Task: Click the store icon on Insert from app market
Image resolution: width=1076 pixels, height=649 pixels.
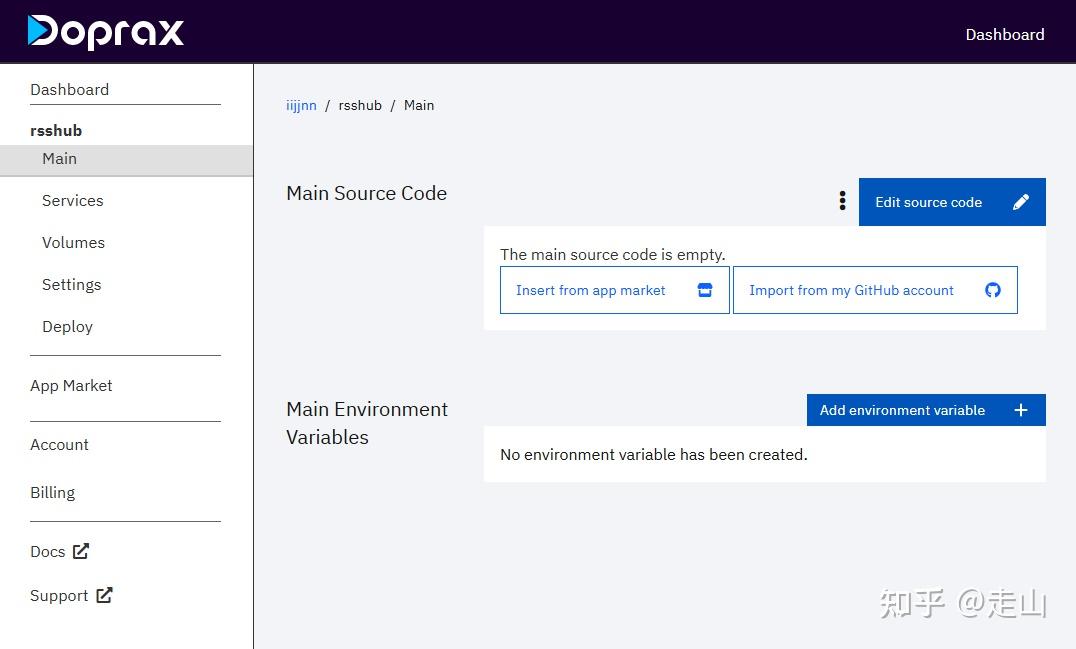Action: 705,290
